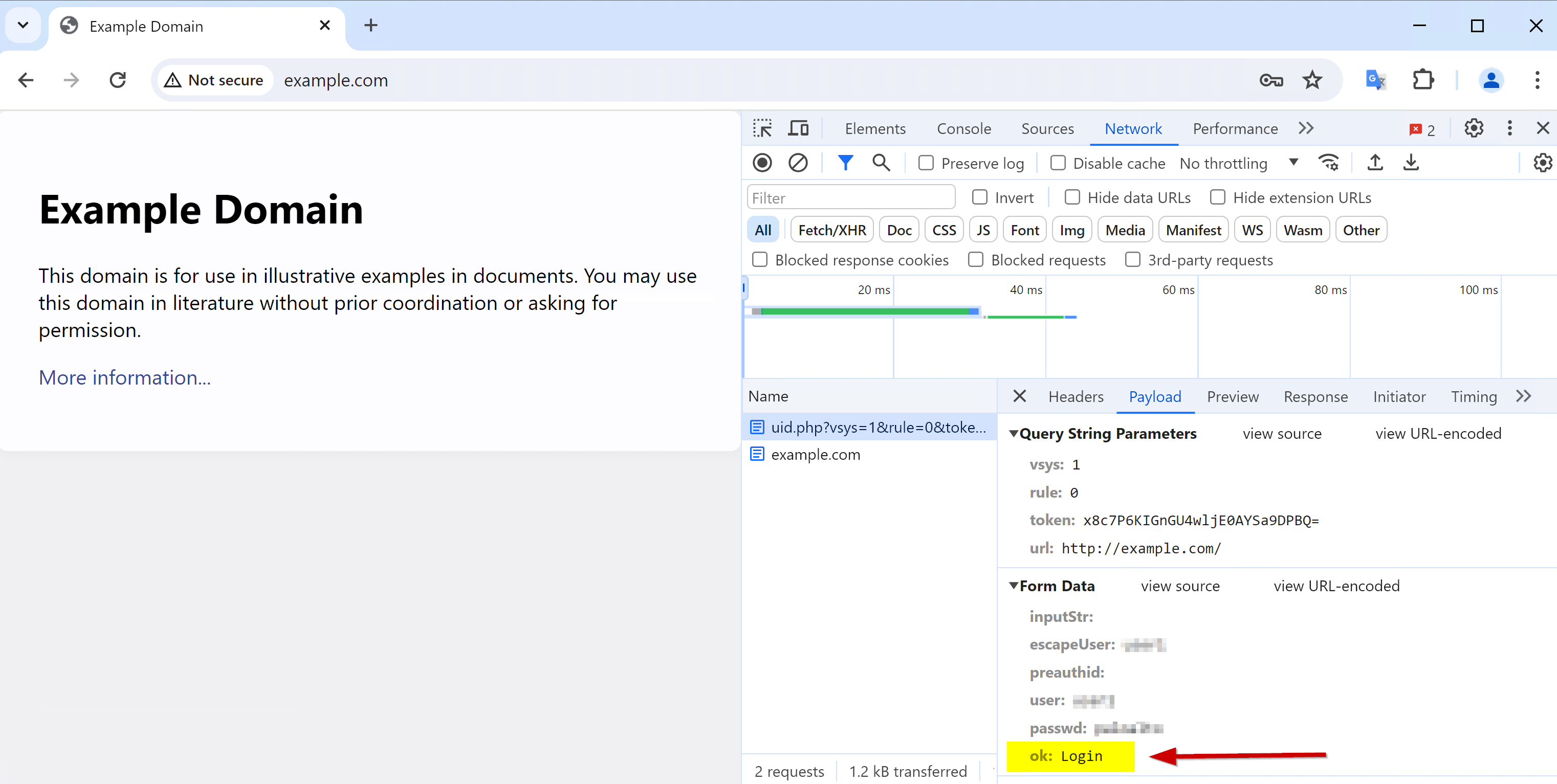Toggle the device toolbar icon
Viewport: 1557px width, 784px height.
(798, 129)
